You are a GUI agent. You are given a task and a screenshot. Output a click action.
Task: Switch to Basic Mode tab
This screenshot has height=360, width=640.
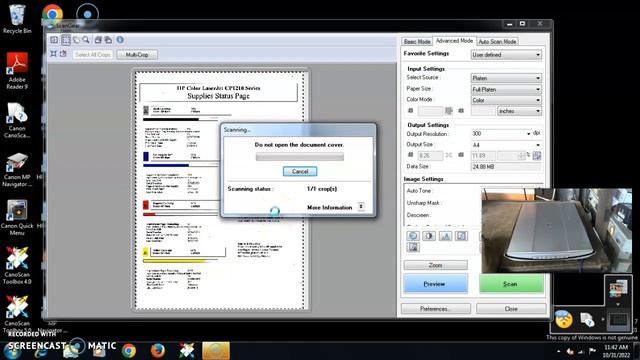tap(417, 41)
